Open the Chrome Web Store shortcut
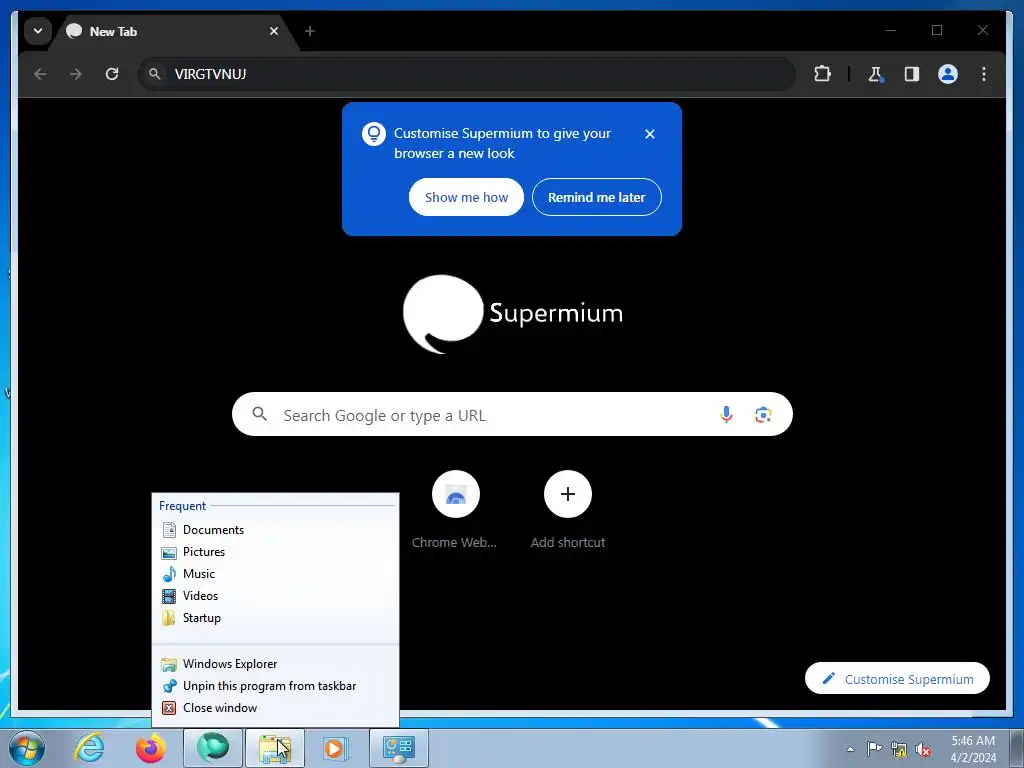1024x768 pixels. pyautogui.click(x=455, y=509)
